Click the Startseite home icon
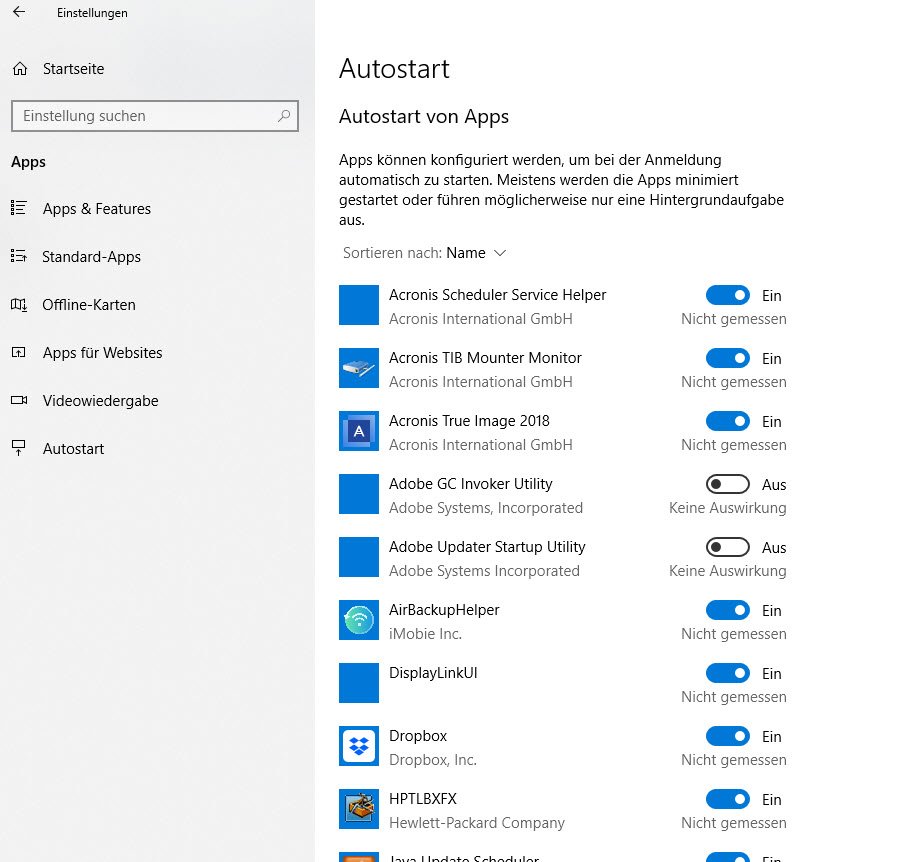This screenshot has width=924, height=862. point(20,69)
